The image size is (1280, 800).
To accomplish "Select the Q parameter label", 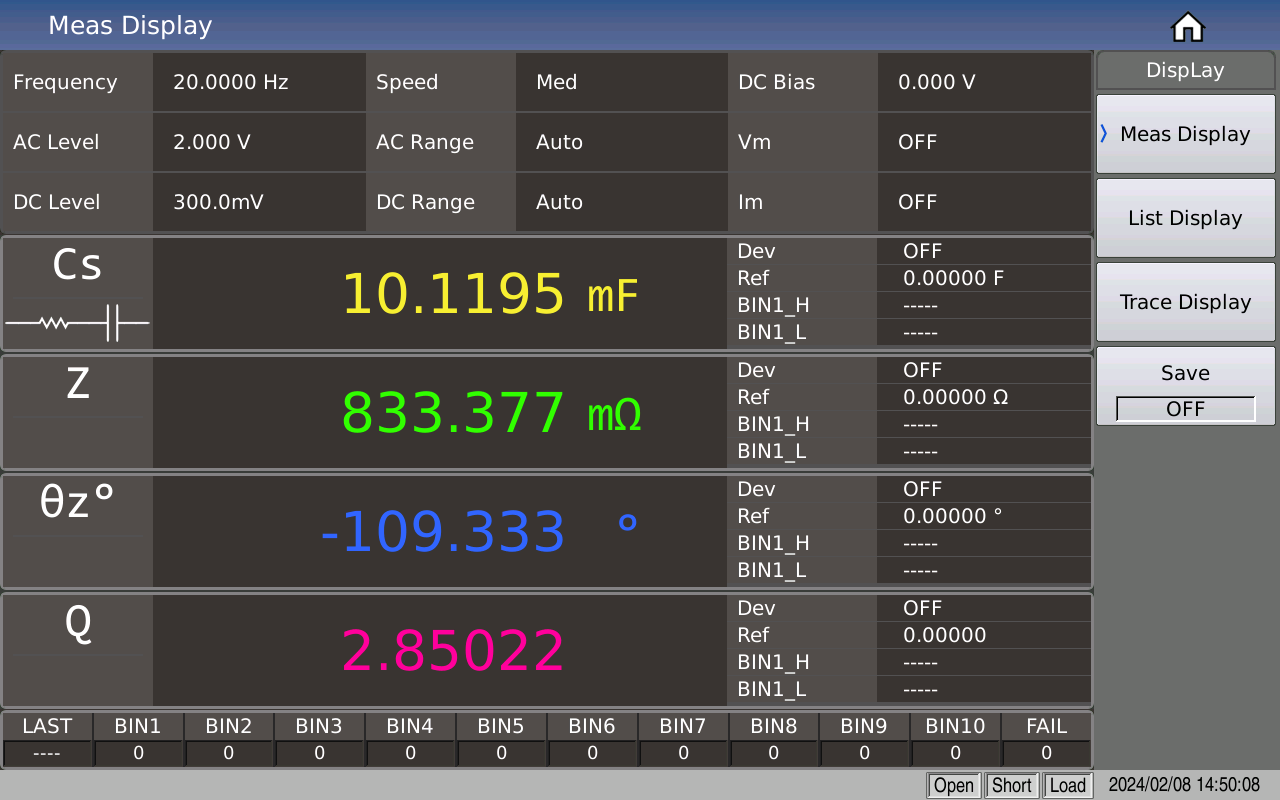I will click(x=78, y=623).
